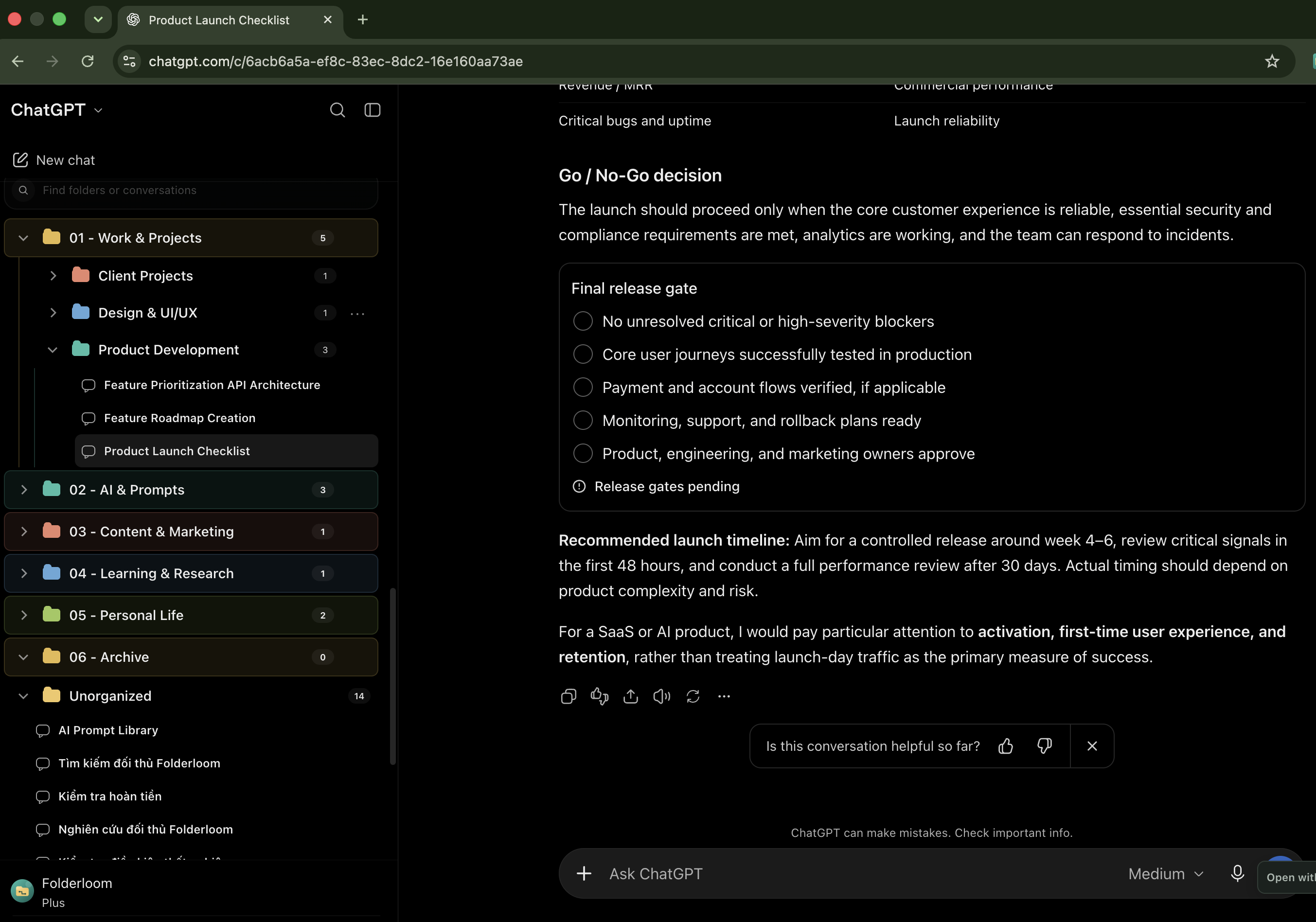This screenshot has width=1316, height=922.
Task: Collapse the 01 - Work & Projects folder
Action: 23,238
